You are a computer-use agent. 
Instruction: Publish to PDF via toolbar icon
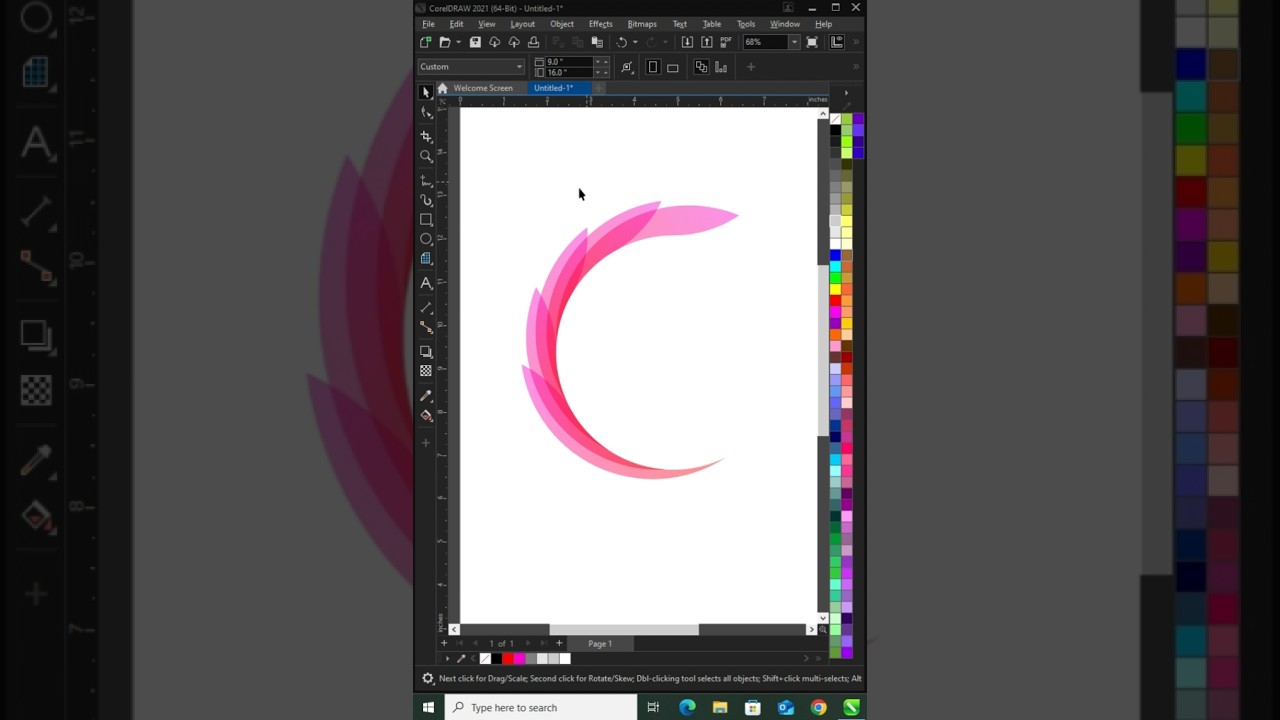coord(726,42)
